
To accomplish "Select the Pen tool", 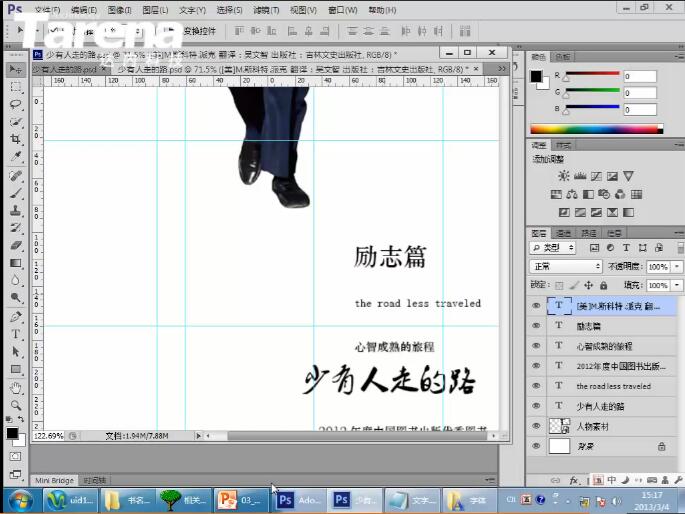I will point(16,317).
